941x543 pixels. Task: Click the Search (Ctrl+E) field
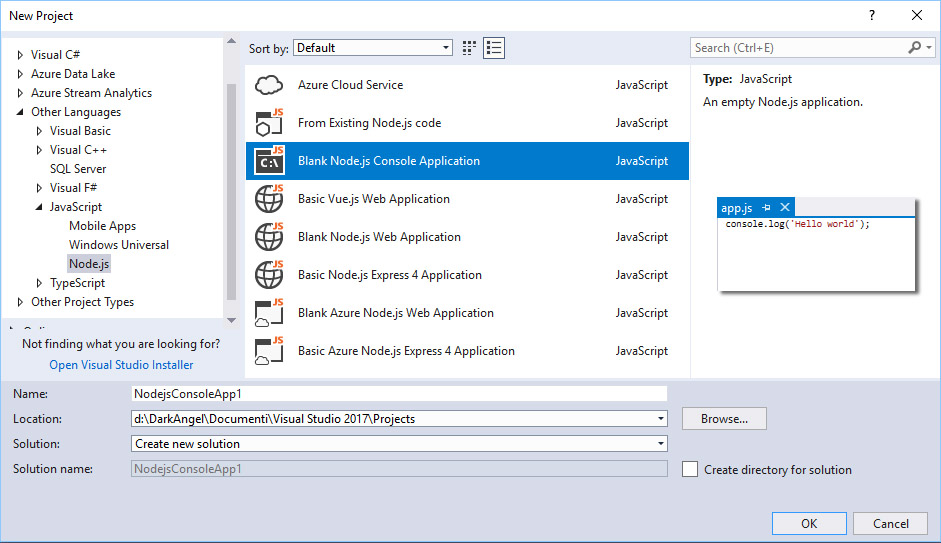[798, 47]
